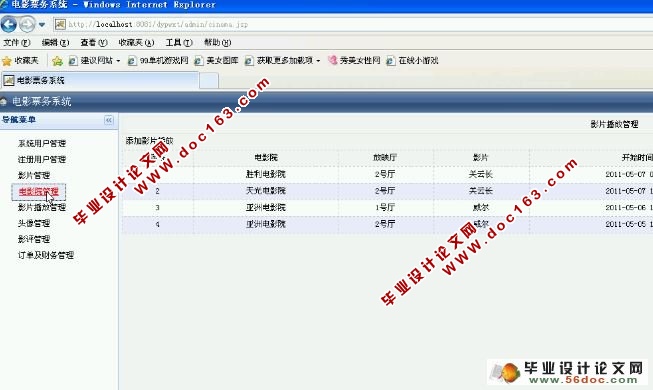Click 天光电影院 cell in row 2
The width and height of the screenshot is (653, 390).
(x=266, y=191)
